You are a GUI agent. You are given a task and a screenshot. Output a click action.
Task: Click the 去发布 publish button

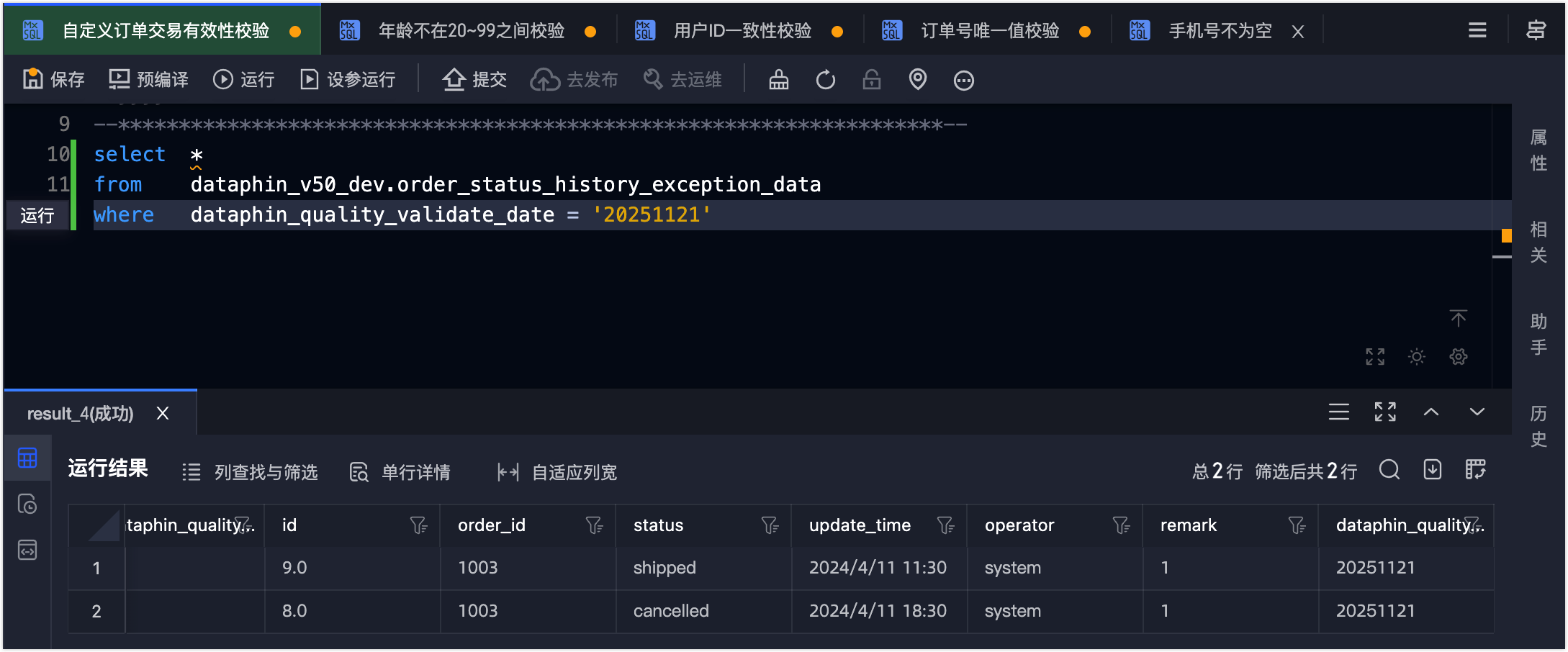pos(574,79)
